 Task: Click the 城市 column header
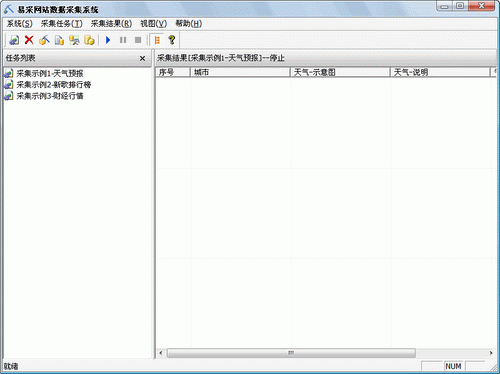[x=240, y=72]
